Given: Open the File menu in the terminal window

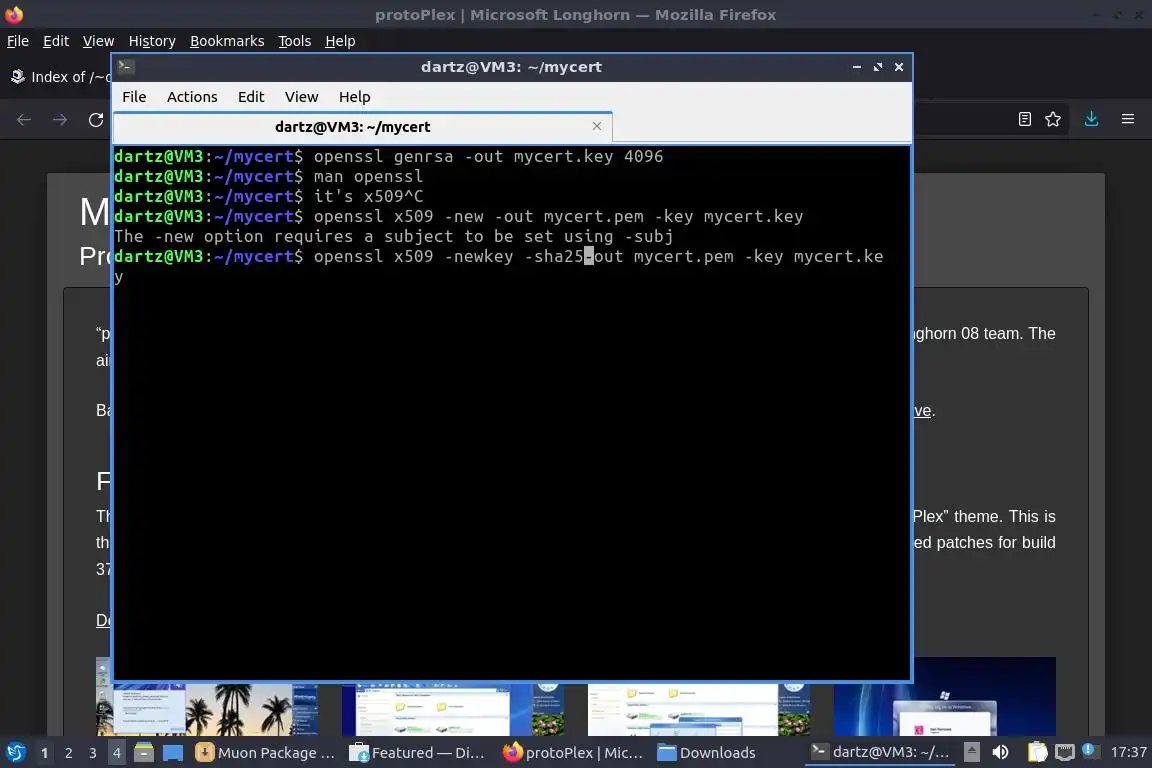Looking at the screenshot, I should (x=134, y=97).
